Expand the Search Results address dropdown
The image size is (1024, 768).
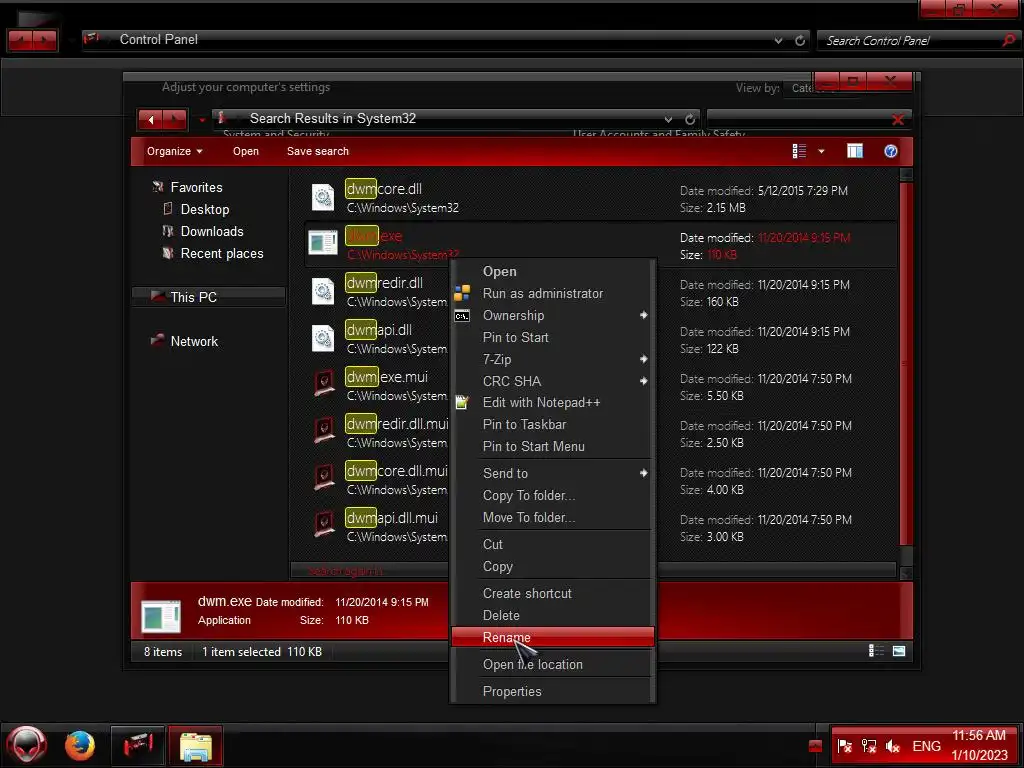[668, 120]
